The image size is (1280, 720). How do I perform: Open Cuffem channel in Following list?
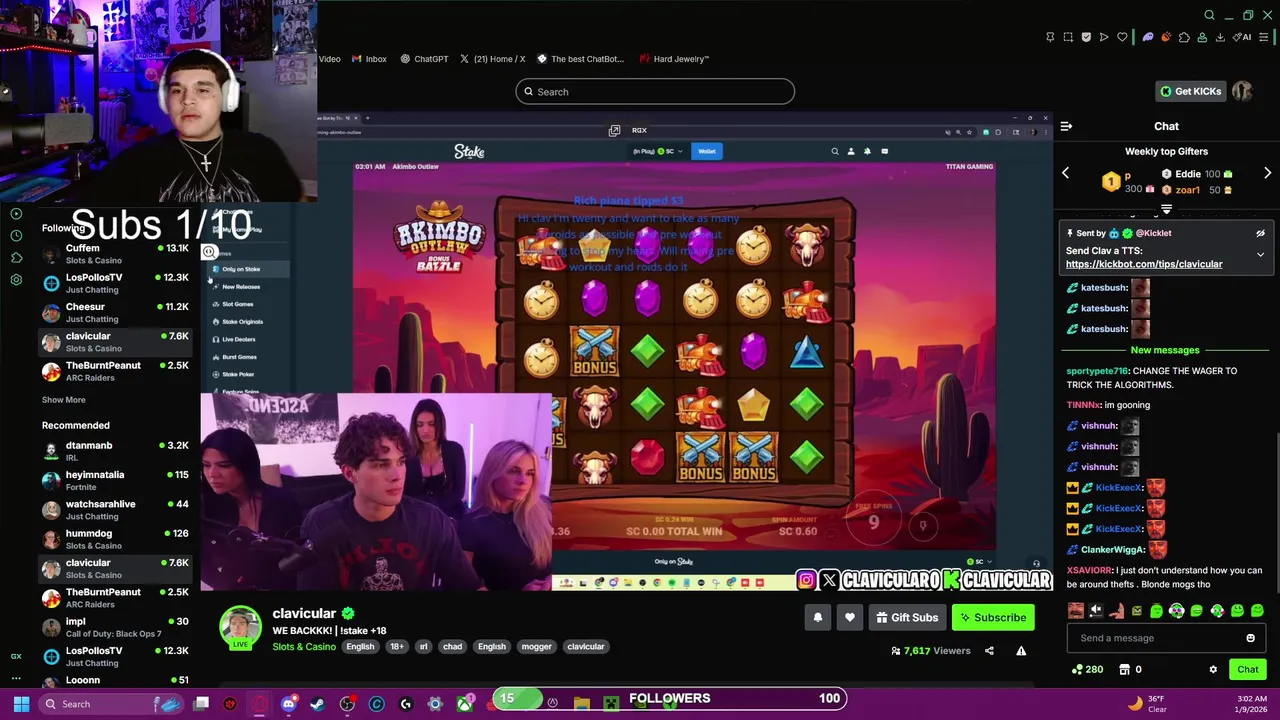tap(115, 254)
